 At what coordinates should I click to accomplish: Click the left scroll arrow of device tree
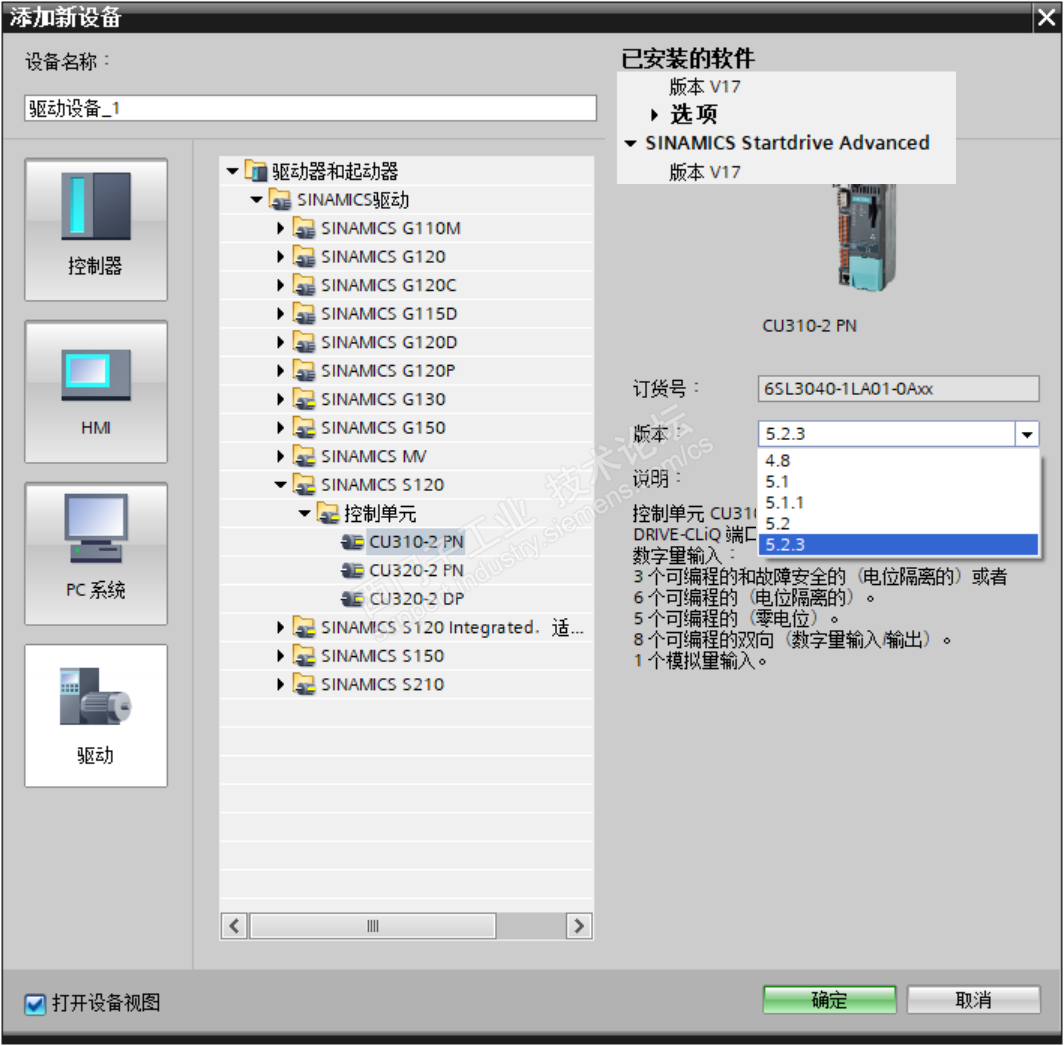[x=234, y=926]
